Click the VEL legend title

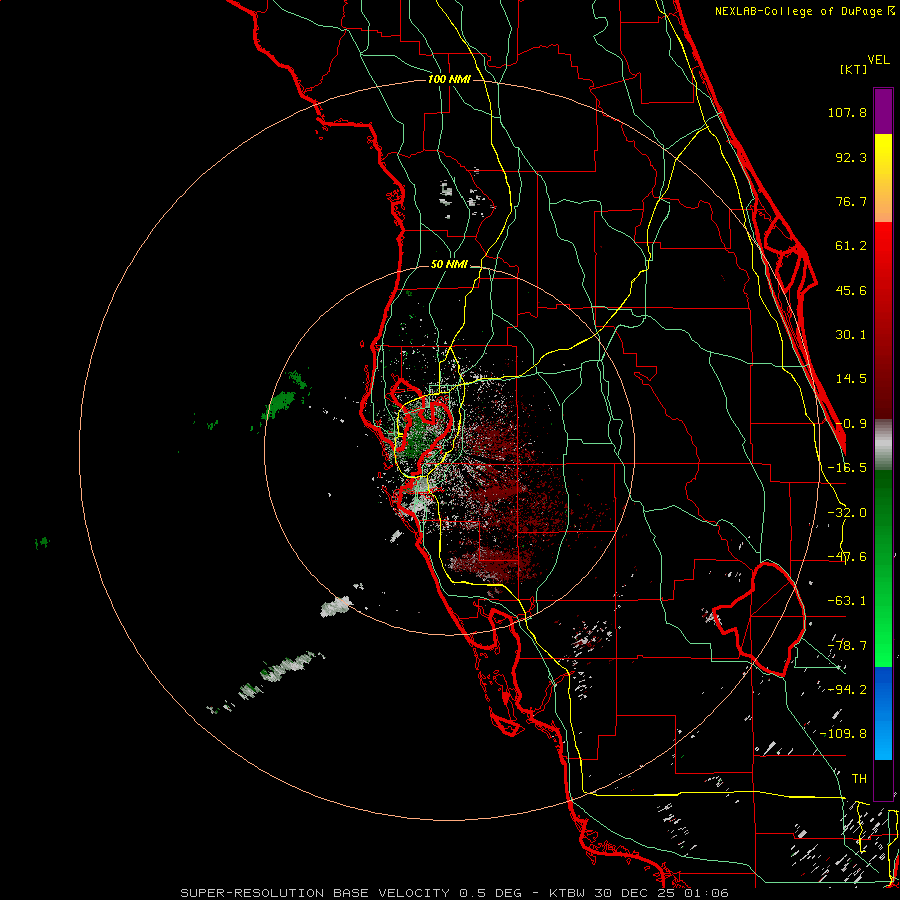coord(879,60)
